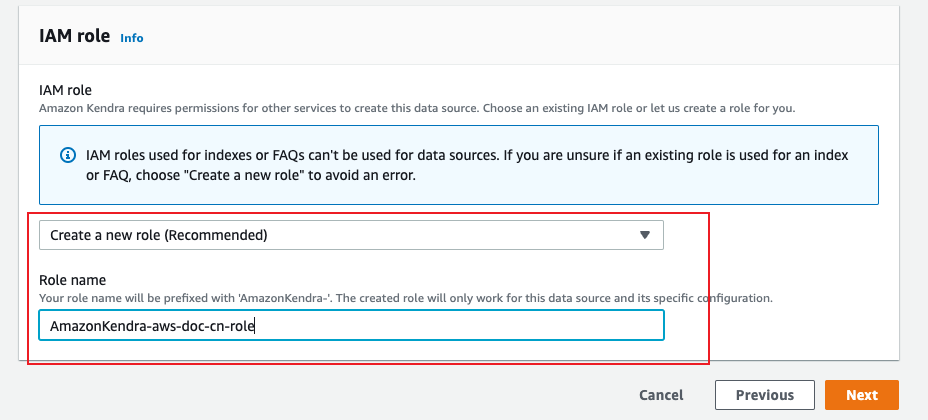Focus the Role name text field

pyautogui.click(x=351, y=325)
